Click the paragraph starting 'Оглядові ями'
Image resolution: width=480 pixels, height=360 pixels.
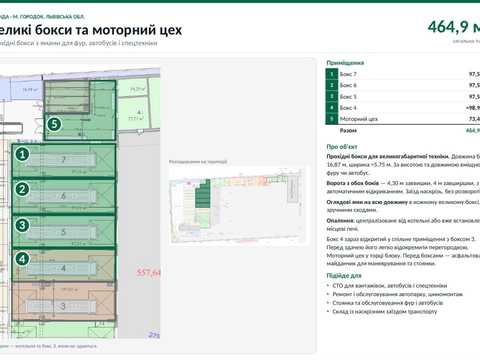pyautogui.click(x=403, y=206)
